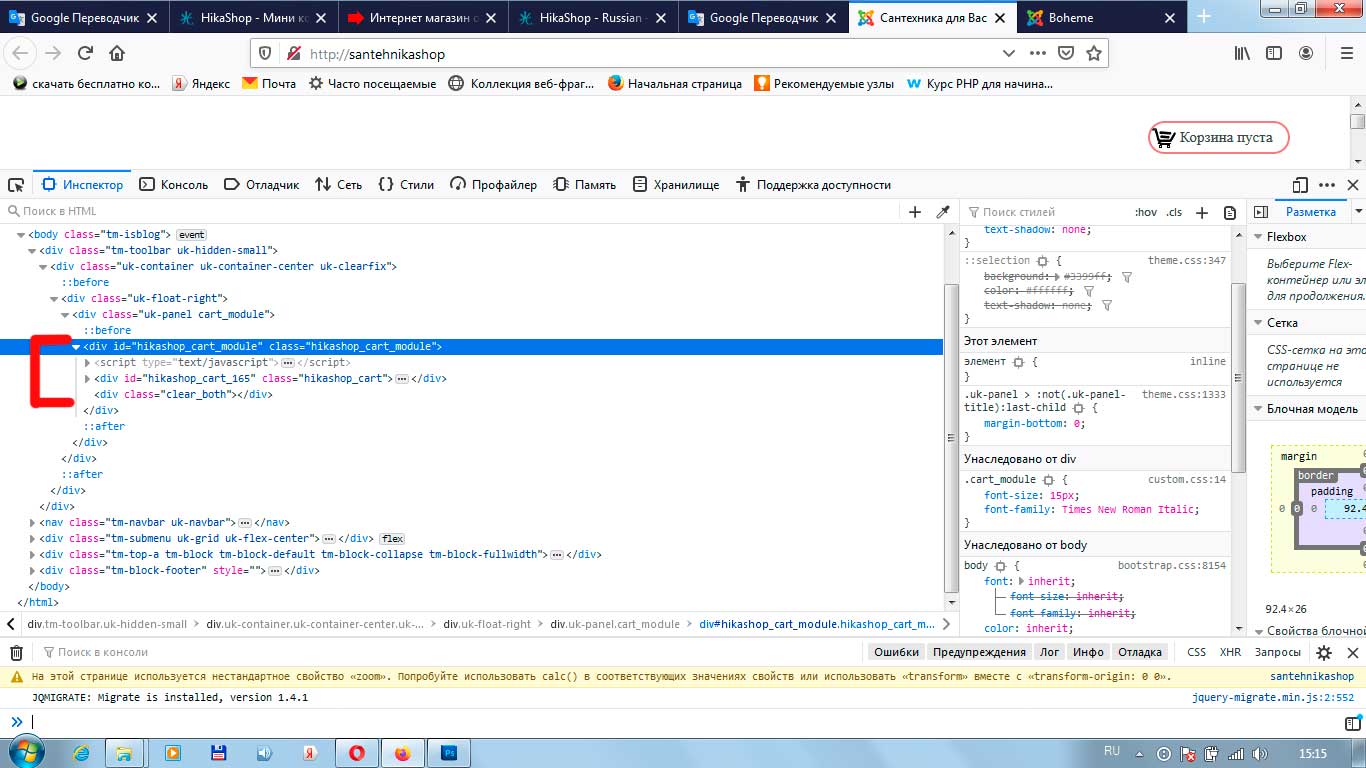
Task: Reload the page in browser
Action: pyautogui.click(x=85, y=54)
